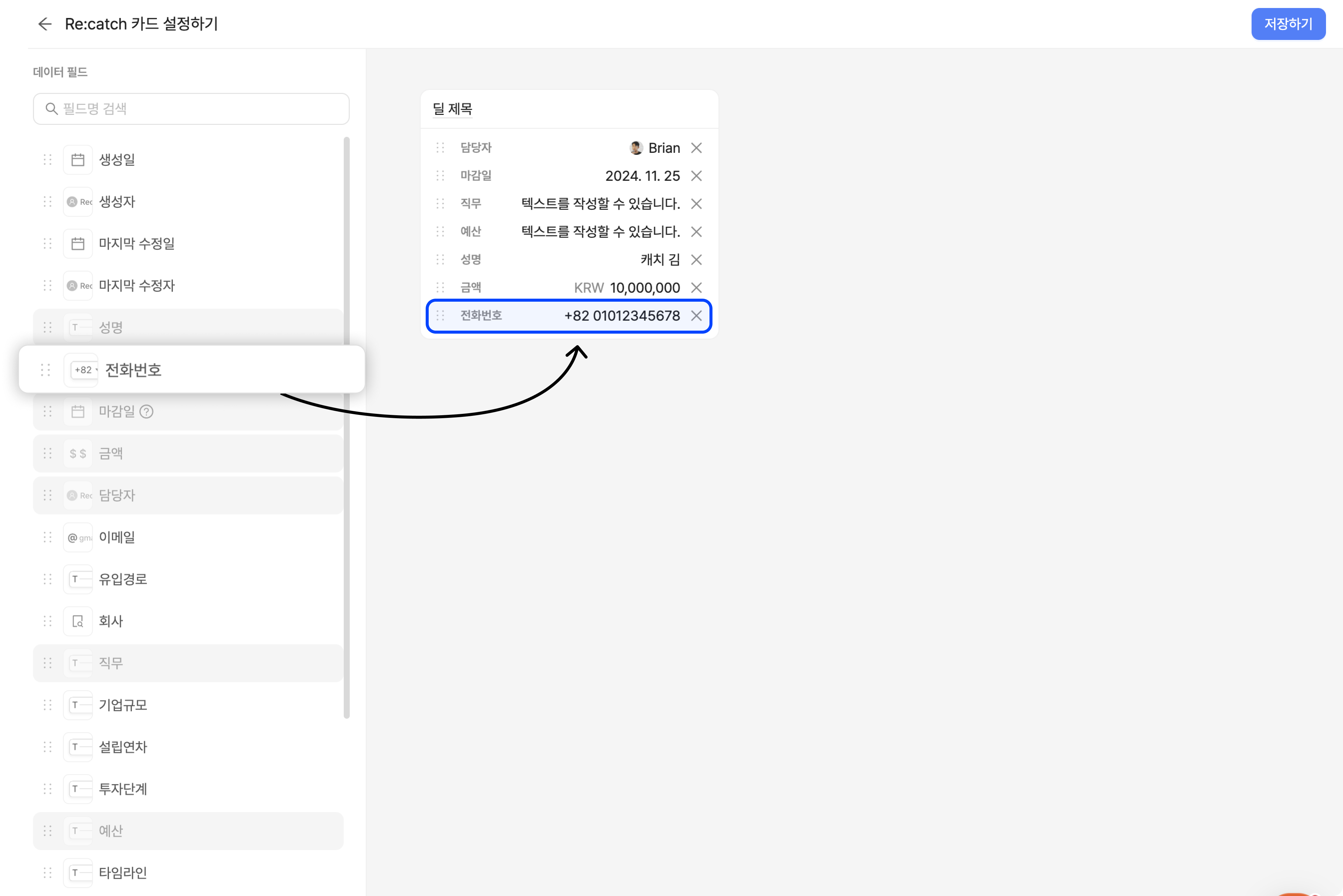Screen dimensions: 1343x896
Task: Remove 전화번호 field from the card
Action: 696,316
